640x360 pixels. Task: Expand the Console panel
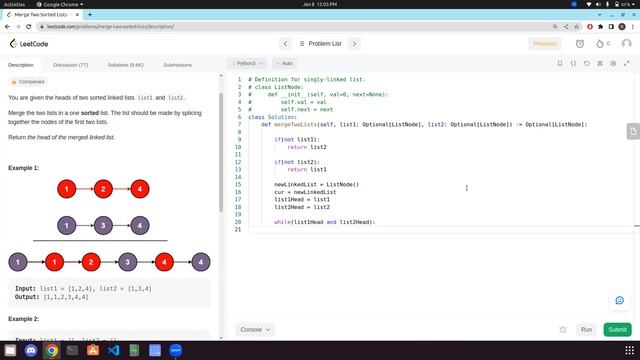pyautogui.click(x=255, y=329)
